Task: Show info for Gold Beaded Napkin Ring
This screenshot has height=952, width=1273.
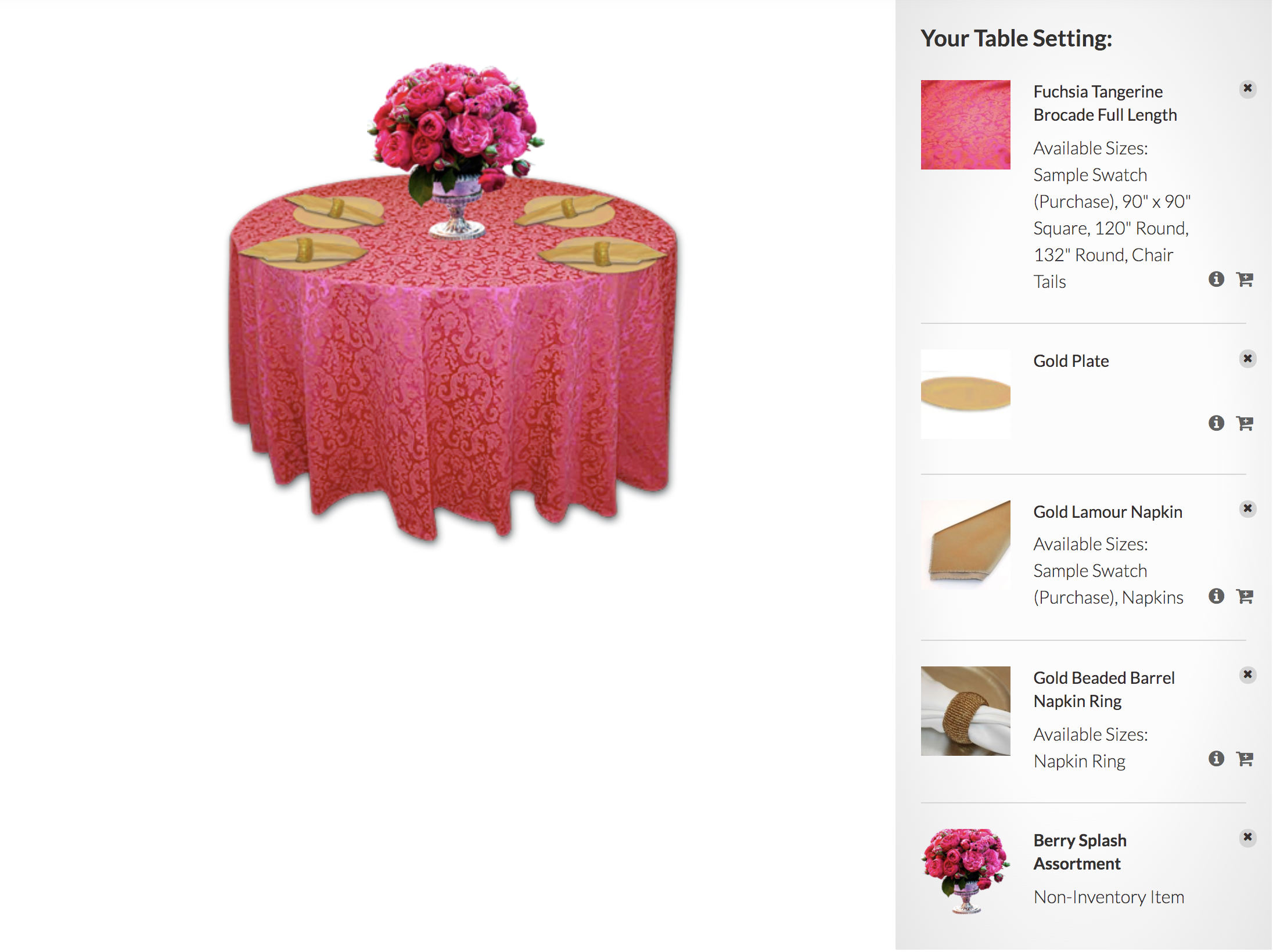Action: point(1216,759)
